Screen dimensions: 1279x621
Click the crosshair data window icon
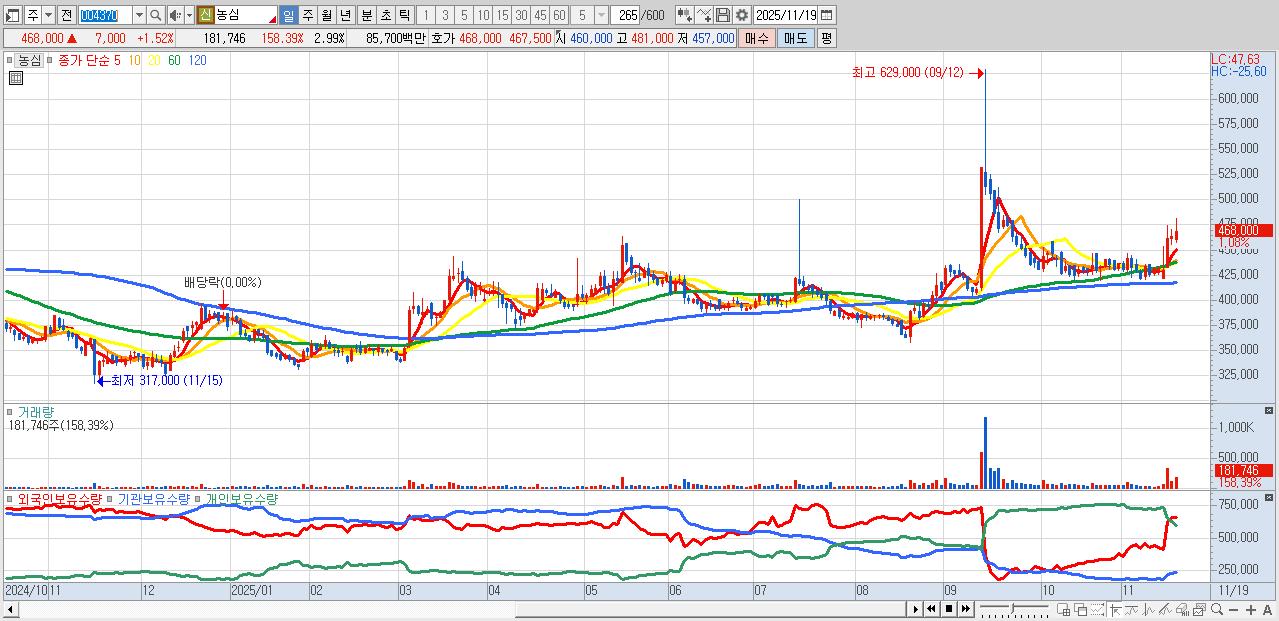(1063, 609)
